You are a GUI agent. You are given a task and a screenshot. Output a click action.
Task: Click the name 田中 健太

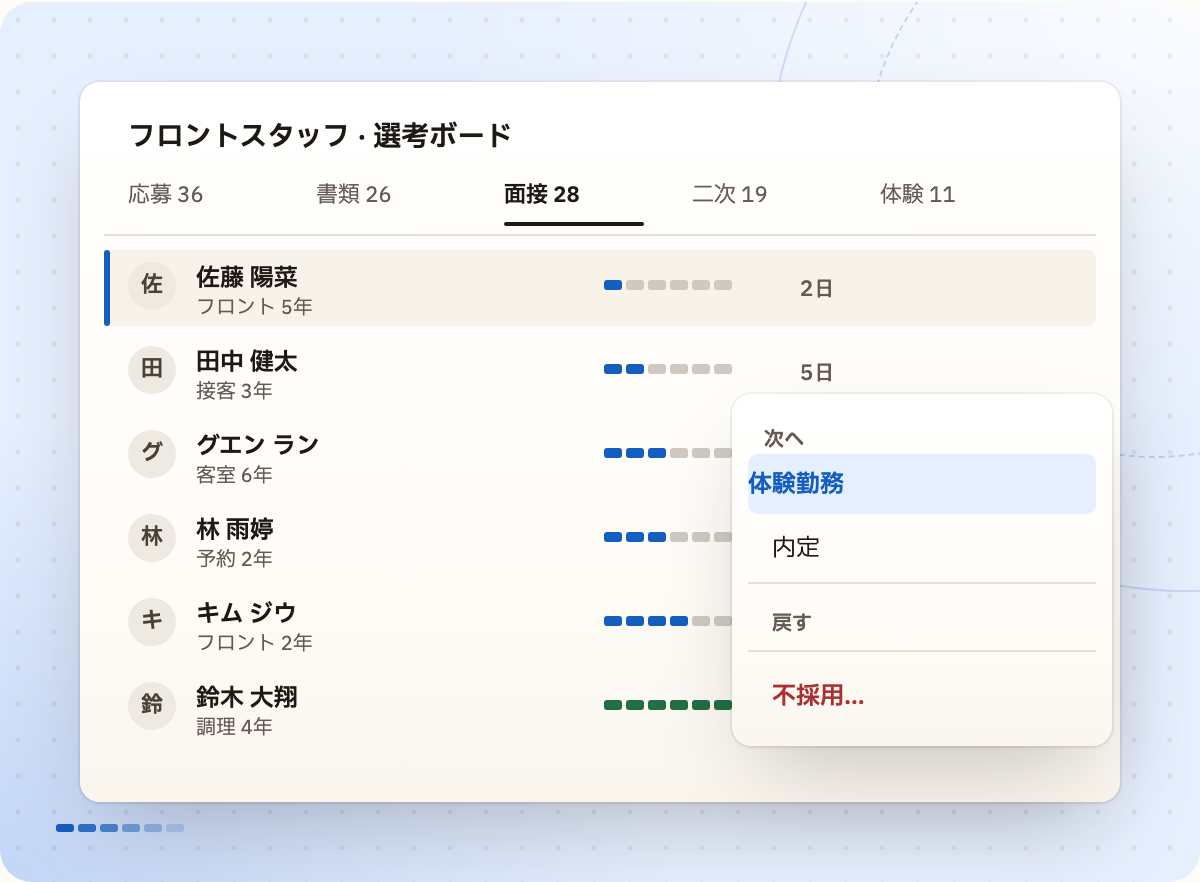(x=247, y=361)
